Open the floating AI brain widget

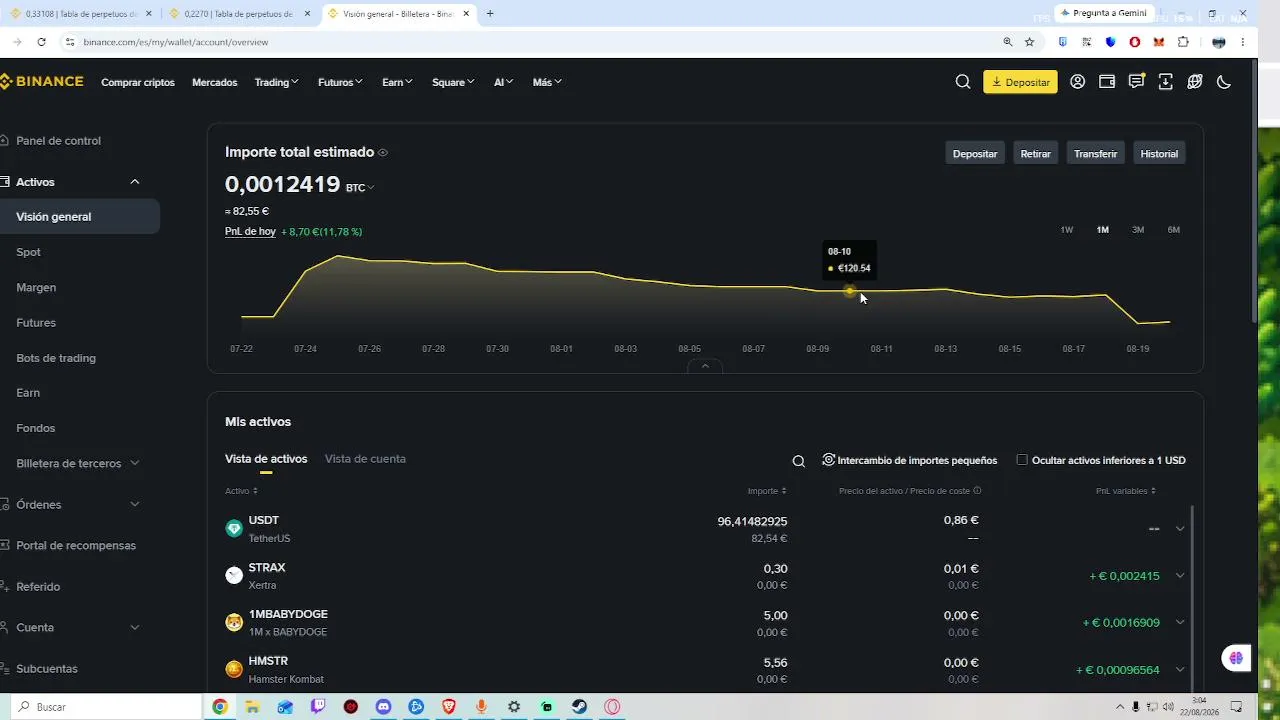tap(1236, 658)
